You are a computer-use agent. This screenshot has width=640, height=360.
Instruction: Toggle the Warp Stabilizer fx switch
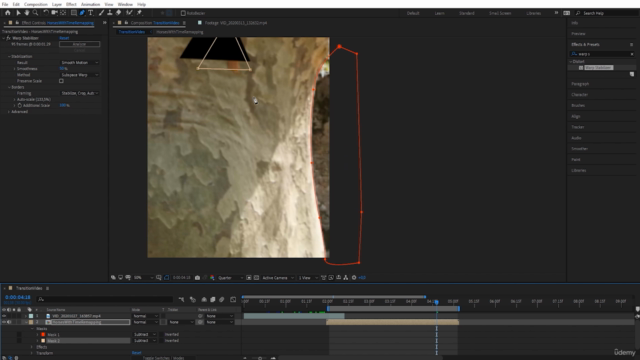tap(8, 38)
